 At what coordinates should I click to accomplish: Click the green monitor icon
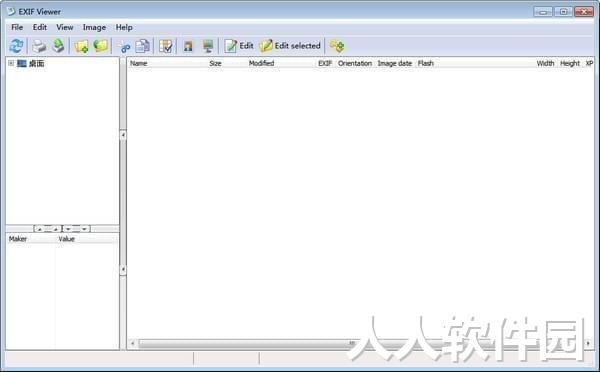coord(208,46)
